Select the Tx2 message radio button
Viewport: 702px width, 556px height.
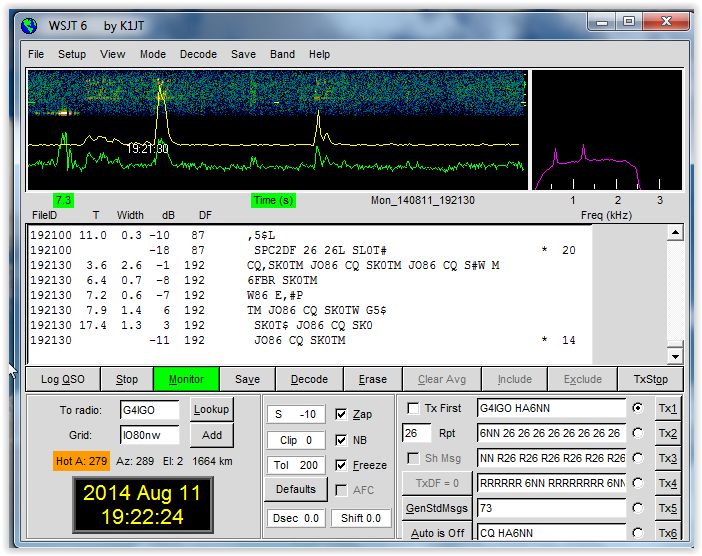pos(638,433)
